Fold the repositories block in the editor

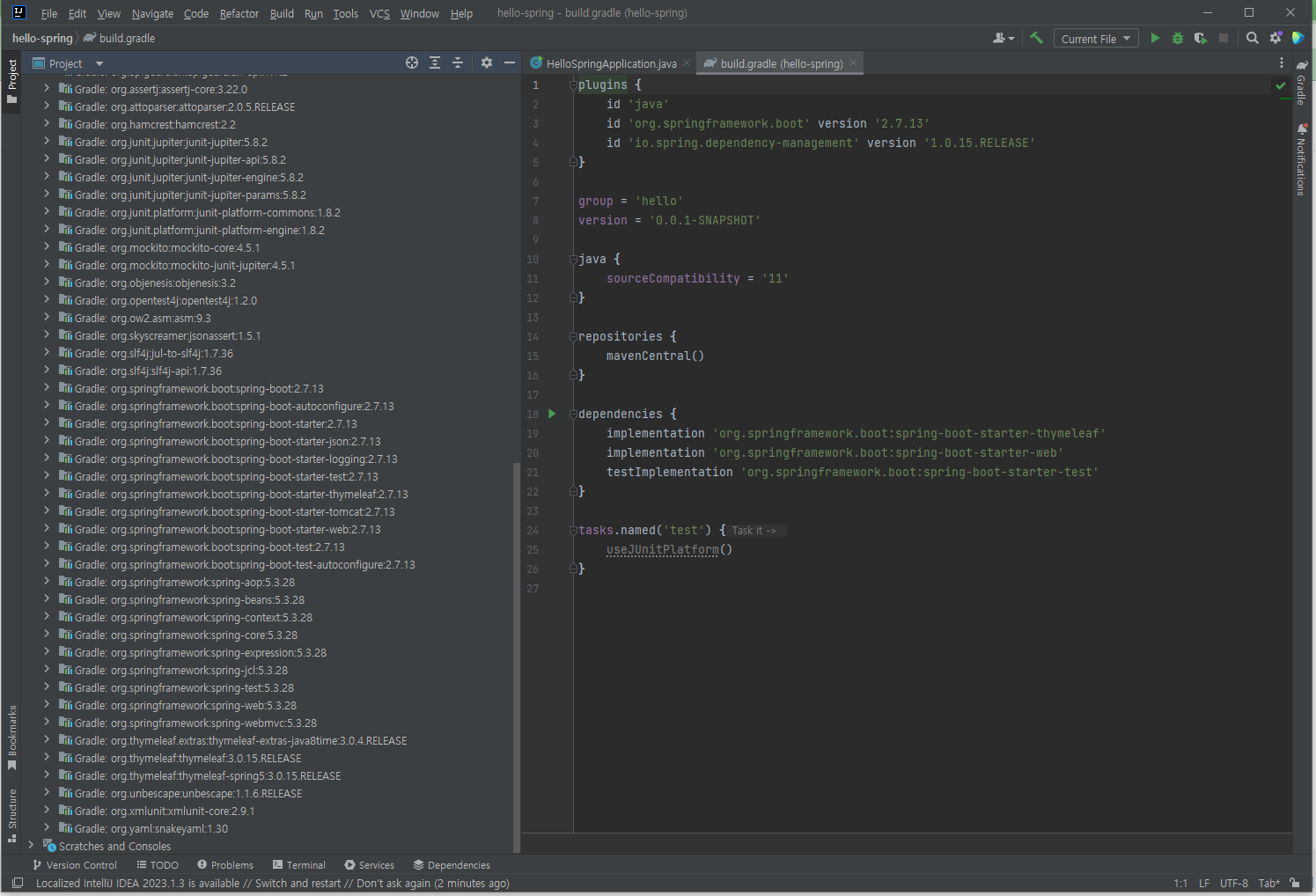point(573,337)
